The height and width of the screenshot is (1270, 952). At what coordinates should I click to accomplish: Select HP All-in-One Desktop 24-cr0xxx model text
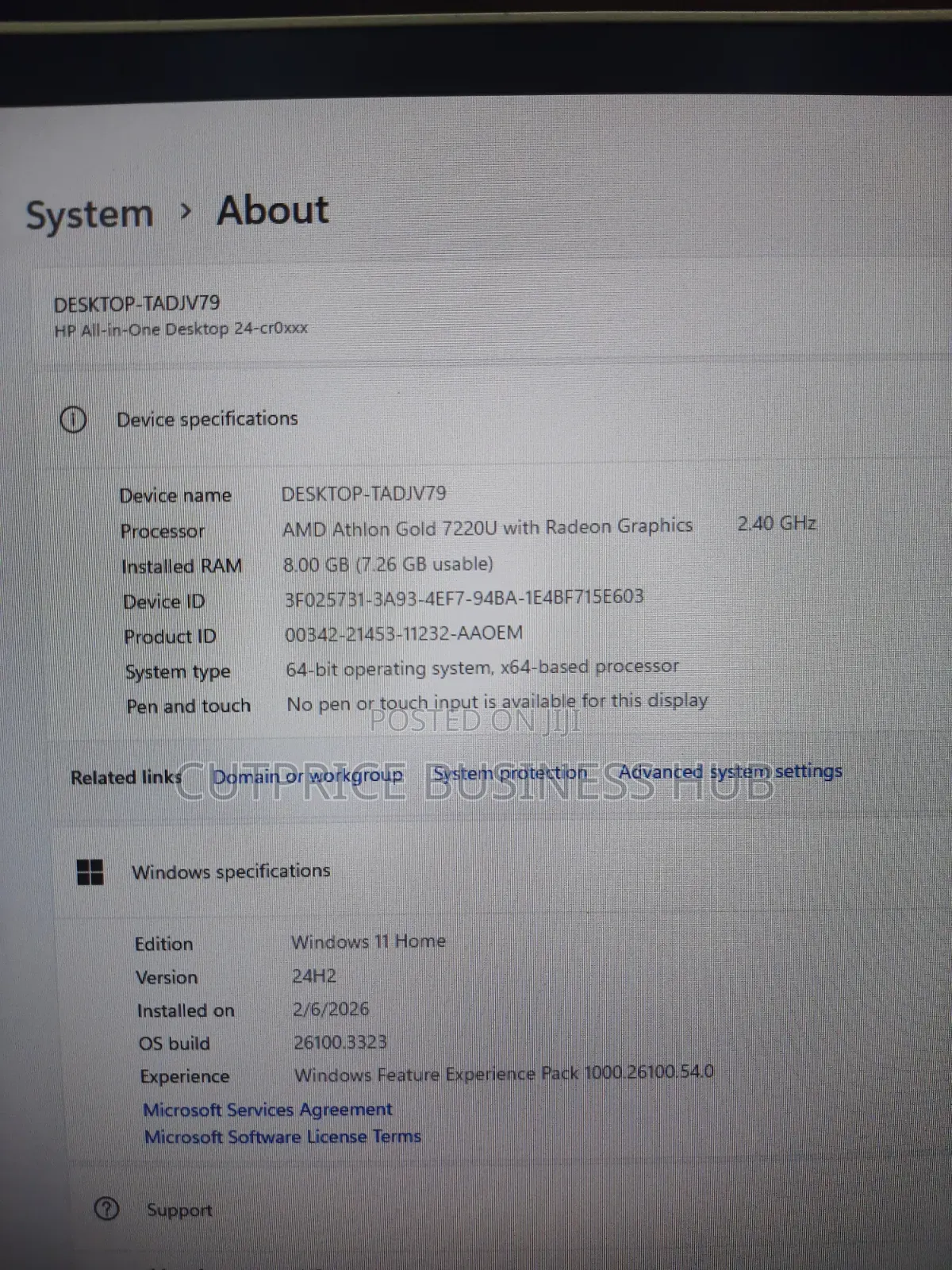tap(181, 329)
